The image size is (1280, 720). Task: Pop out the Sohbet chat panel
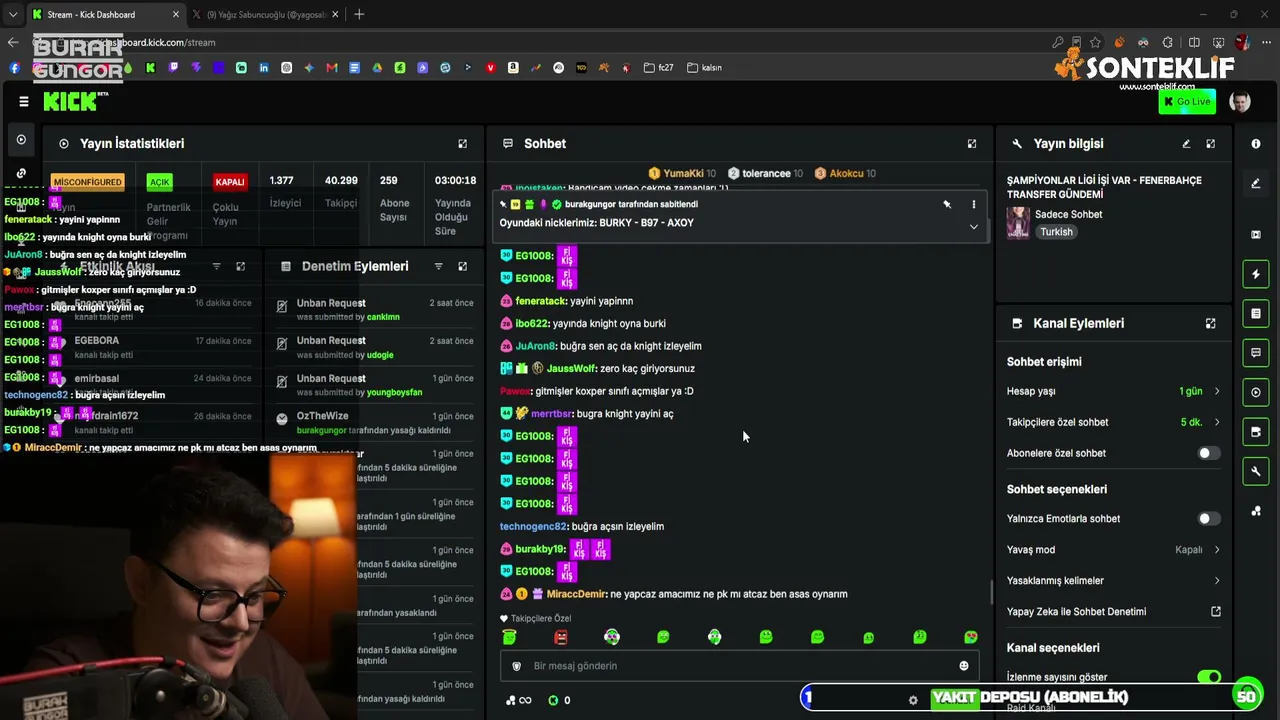click(x=971, y=144)
